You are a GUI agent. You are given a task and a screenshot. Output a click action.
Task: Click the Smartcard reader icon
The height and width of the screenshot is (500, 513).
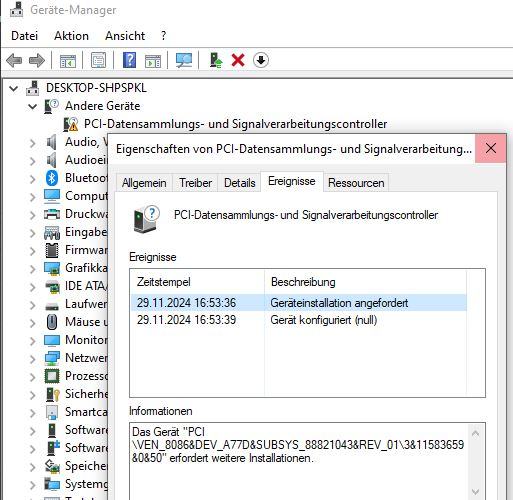52,412
